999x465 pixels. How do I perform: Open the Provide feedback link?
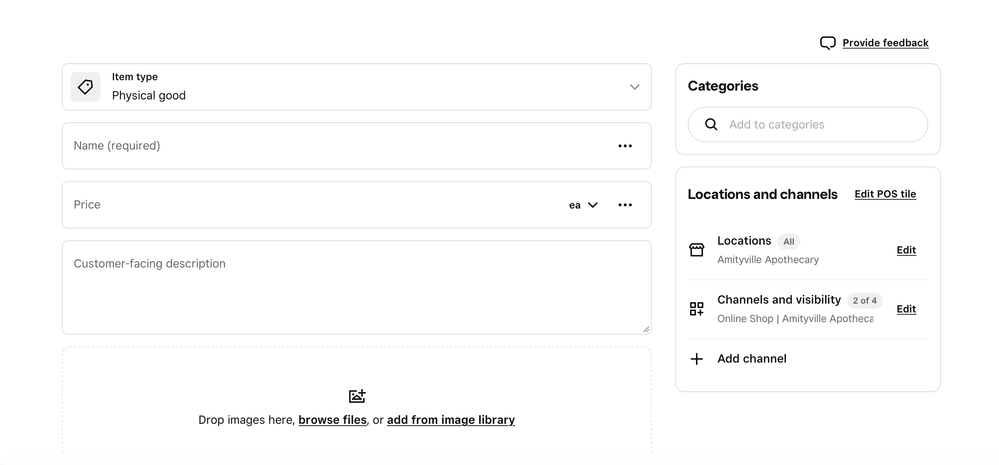point(885,43)
